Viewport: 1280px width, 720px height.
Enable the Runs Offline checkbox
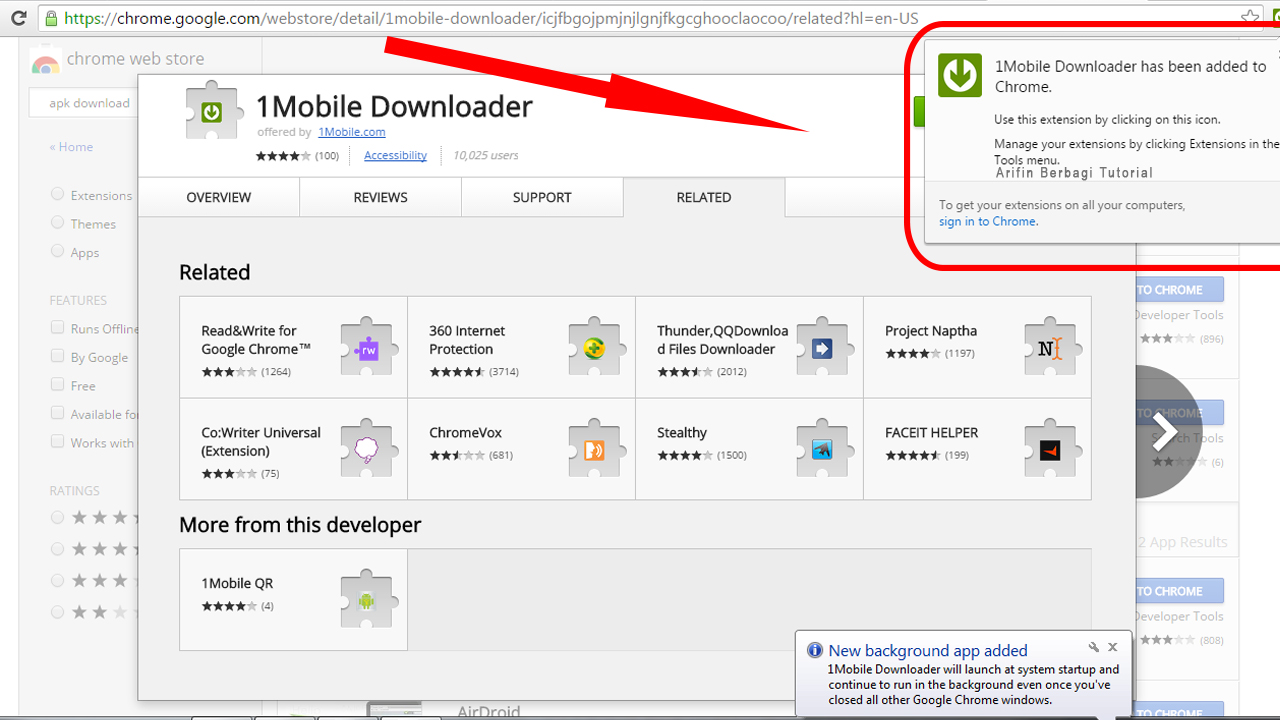(57, 328)
